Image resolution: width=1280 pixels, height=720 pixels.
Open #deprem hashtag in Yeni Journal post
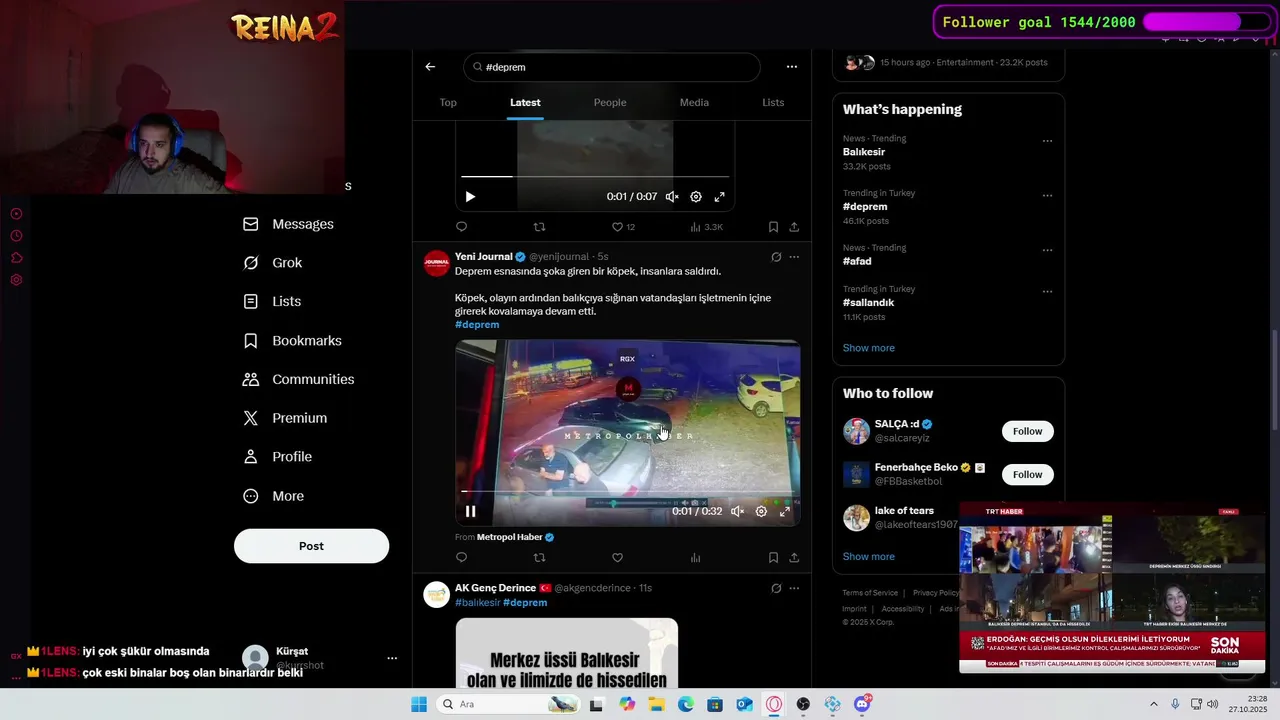pyautogui.click(x=477, y=324)
